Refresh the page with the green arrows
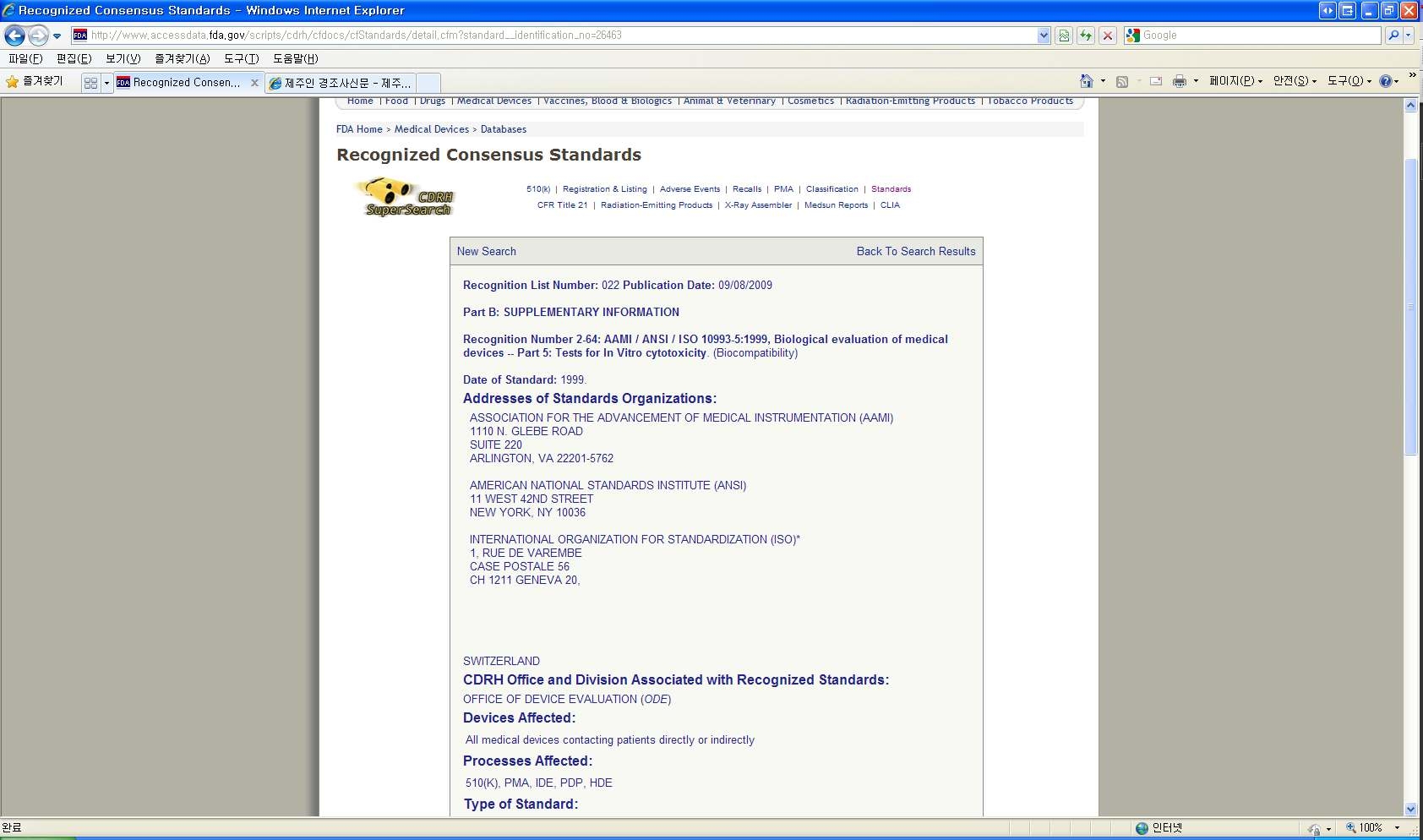 (1086, 35)
